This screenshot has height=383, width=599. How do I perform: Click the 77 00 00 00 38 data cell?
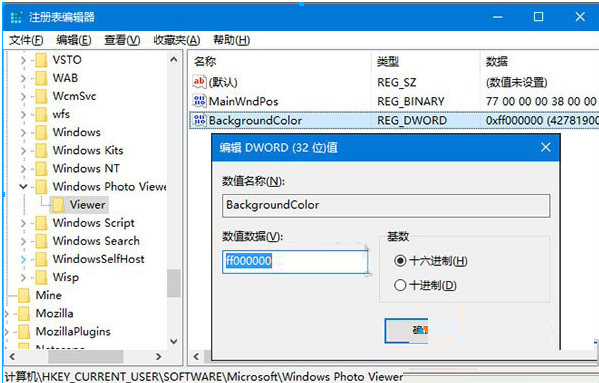pyautogui.click(x=541, y=101)
